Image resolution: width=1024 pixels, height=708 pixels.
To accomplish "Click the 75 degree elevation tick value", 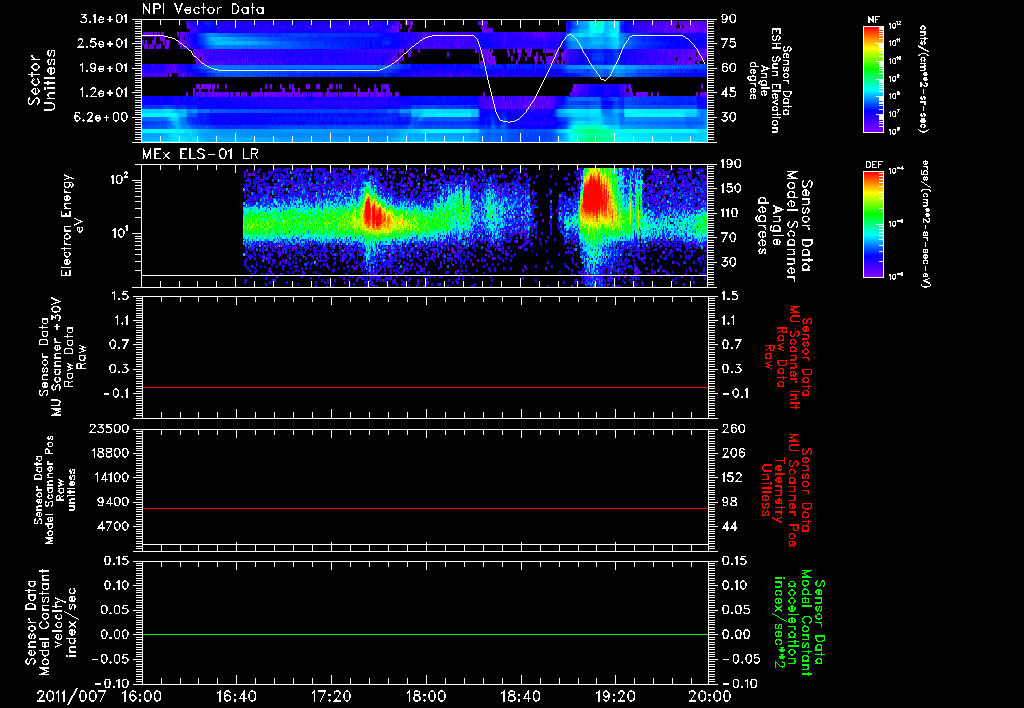I will (x=729, y=43).
